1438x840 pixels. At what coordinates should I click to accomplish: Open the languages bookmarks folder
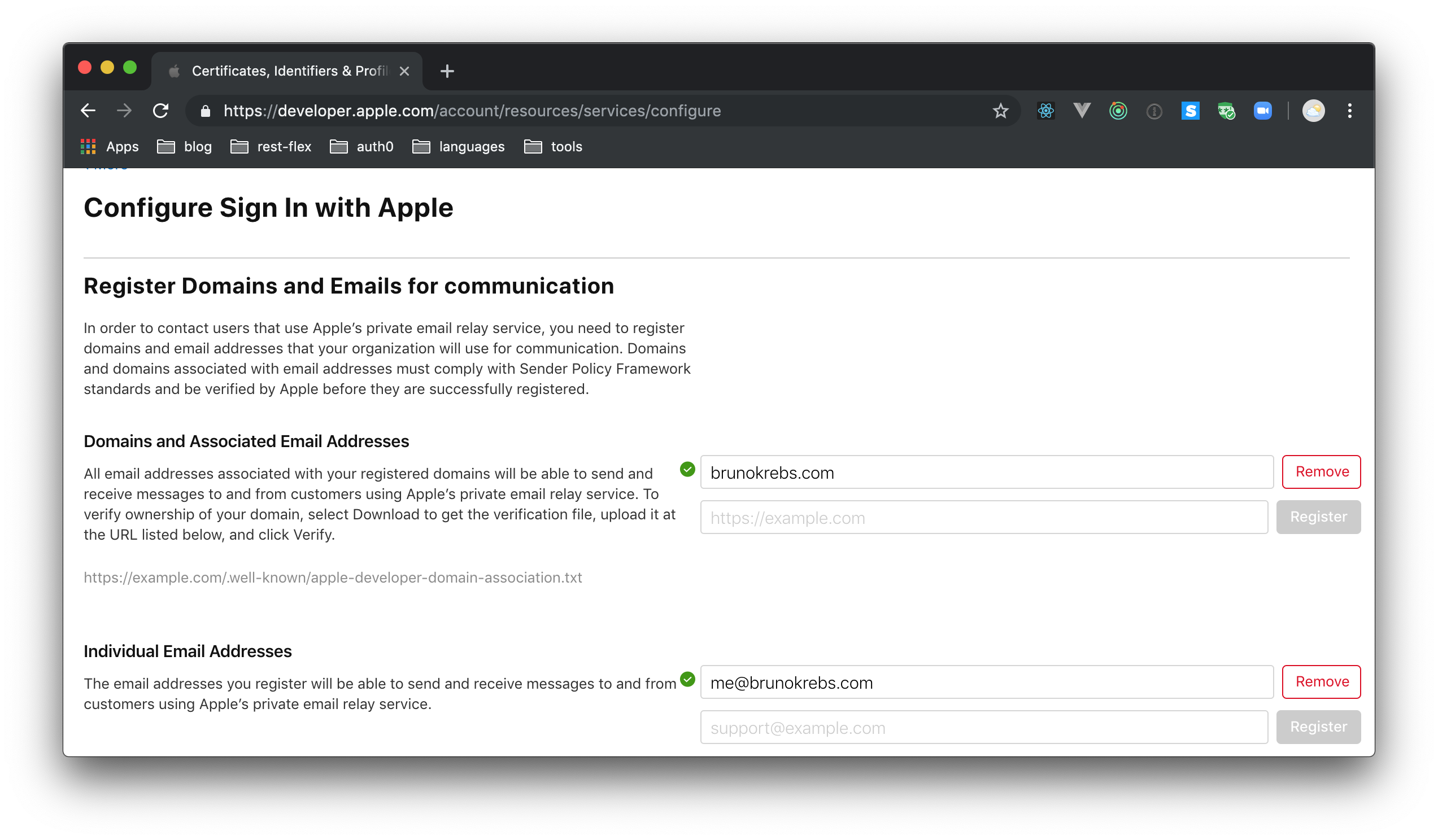tap(458, 147)
